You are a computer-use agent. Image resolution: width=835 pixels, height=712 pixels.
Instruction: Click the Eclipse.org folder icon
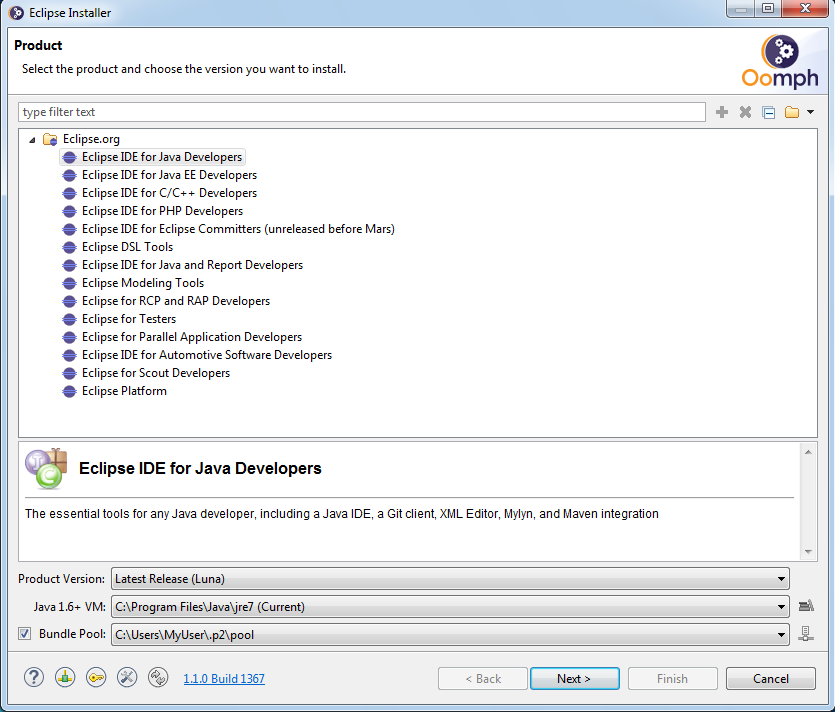[x=50, y=139]
